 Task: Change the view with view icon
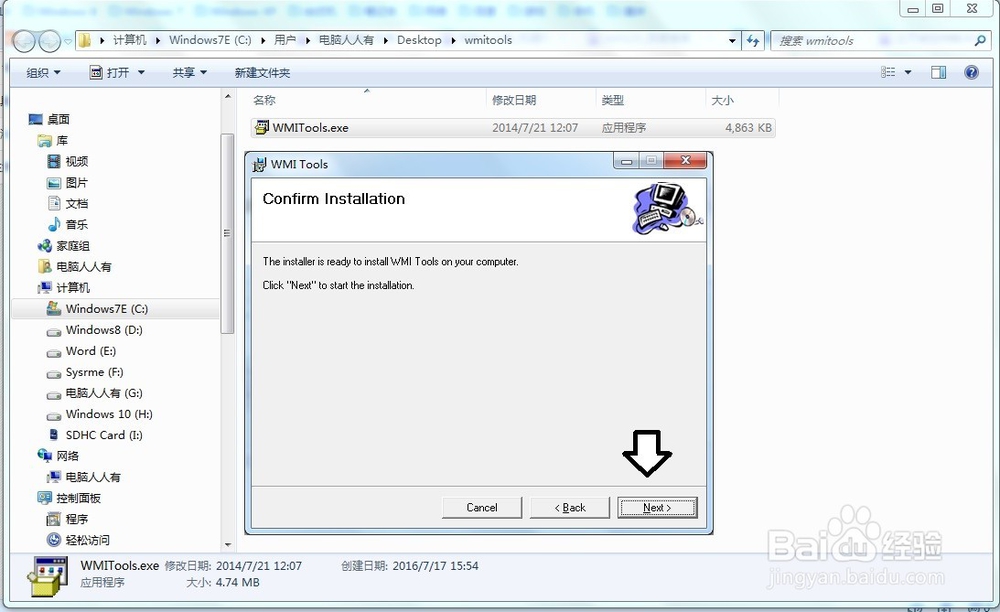click(x=888, y=72)
